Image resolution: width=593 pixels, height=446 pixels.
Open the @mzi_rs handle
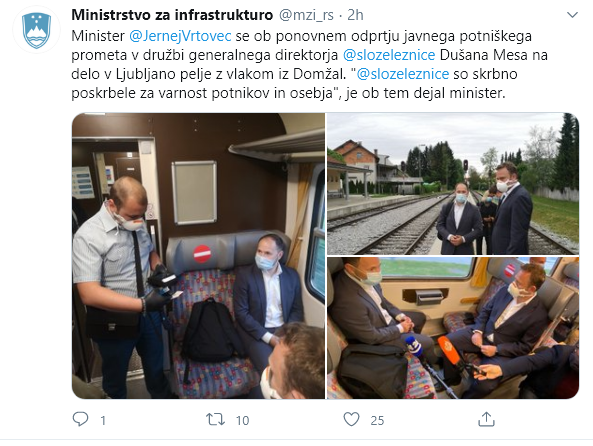coord(306,16)
